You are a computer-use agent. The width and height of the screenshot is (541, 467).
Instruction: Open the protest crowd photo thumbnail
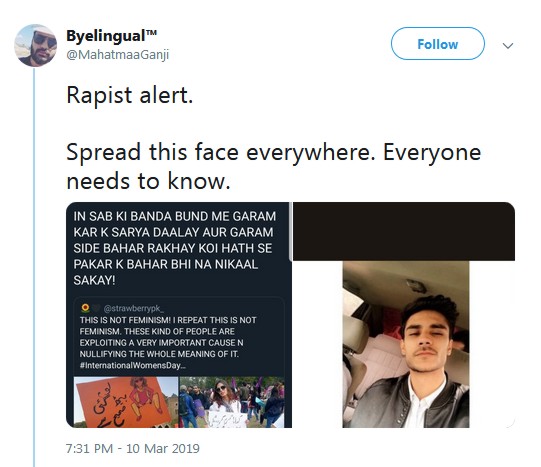pyautogui.click(x=232, y=402)
